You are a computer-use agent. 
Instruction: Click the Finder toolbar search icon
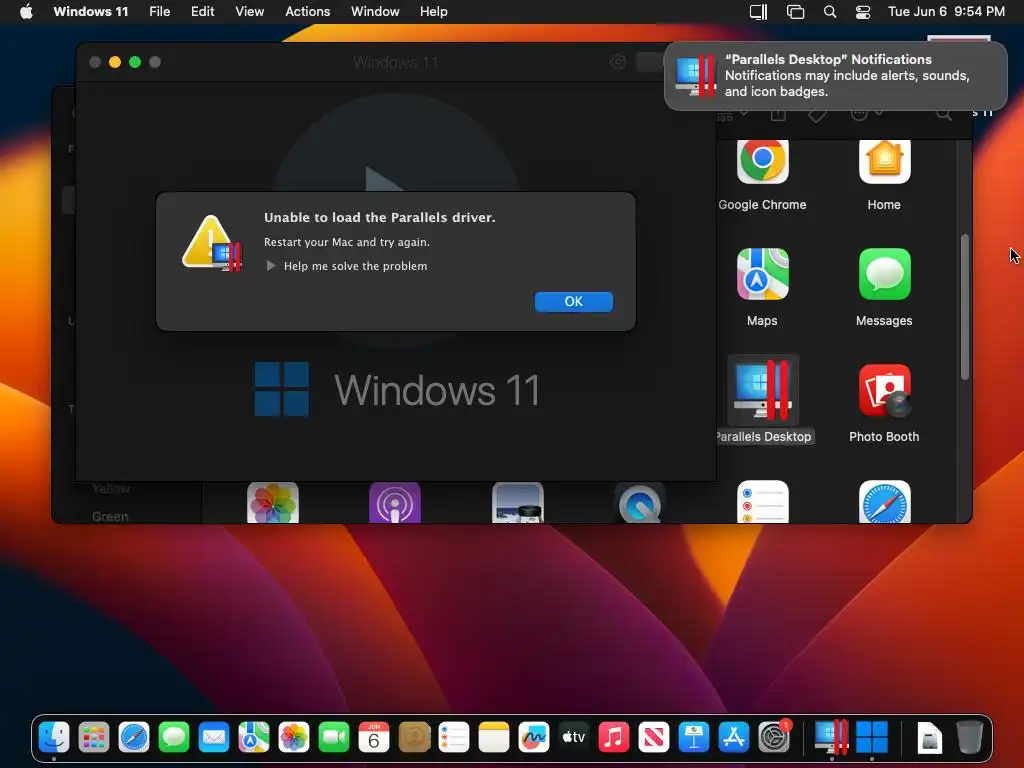tap(944, 114)
